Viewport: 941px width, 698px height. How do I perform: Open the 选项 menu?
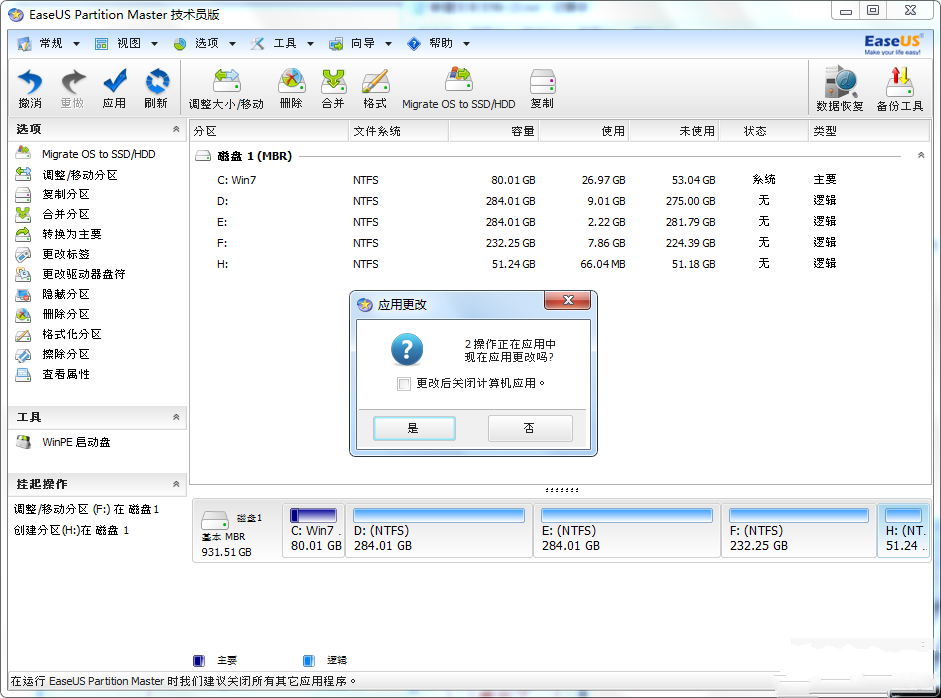point(205,43)
